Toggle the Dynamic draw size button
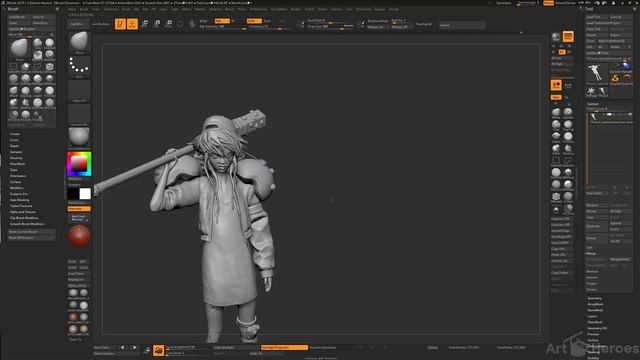 pyautogui.click(x=348, y=26)
